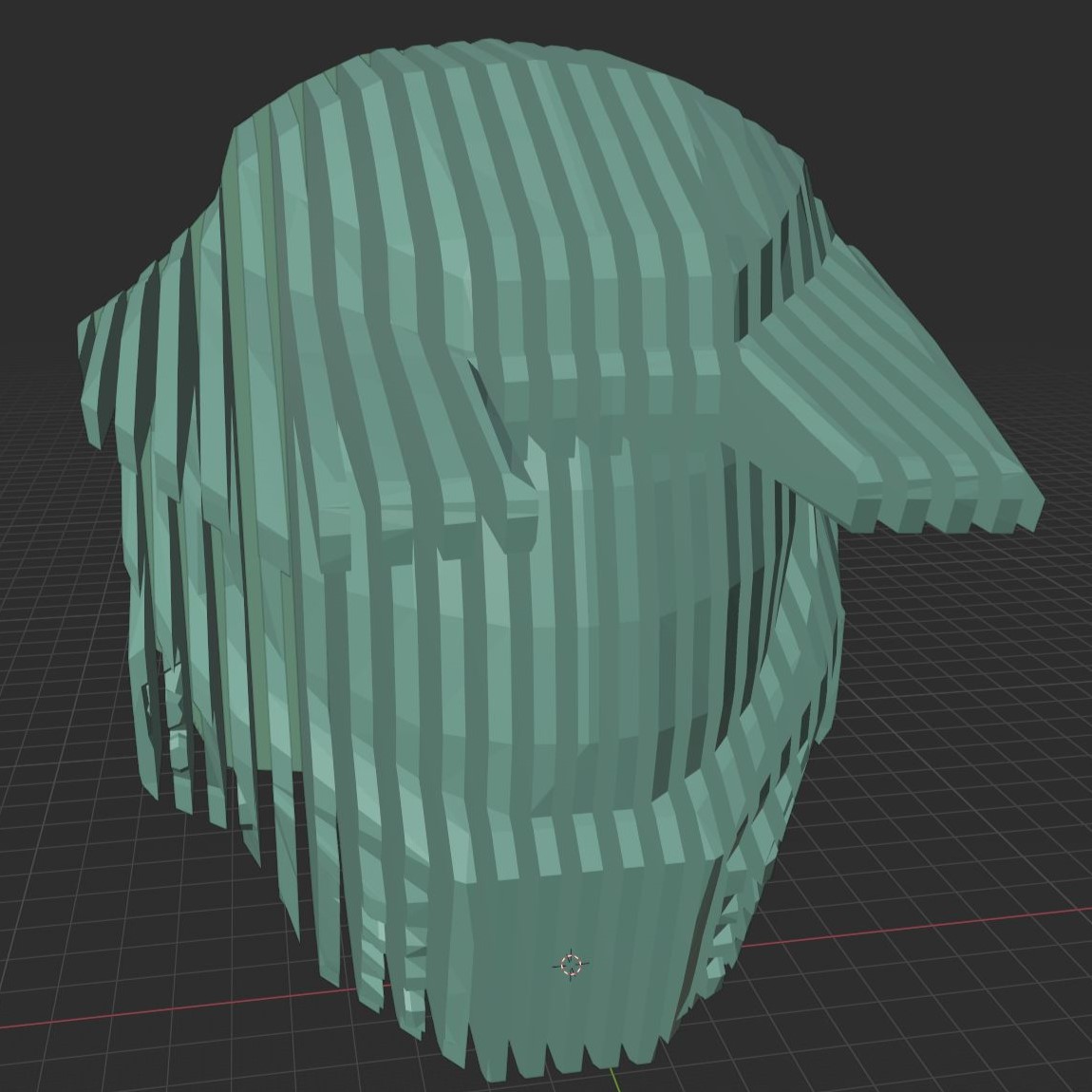Click the 3D cursor crosshair in the viewport
Viewport: 1092px width, 1092px height.
pyautogui.click(x=571, y=965)
